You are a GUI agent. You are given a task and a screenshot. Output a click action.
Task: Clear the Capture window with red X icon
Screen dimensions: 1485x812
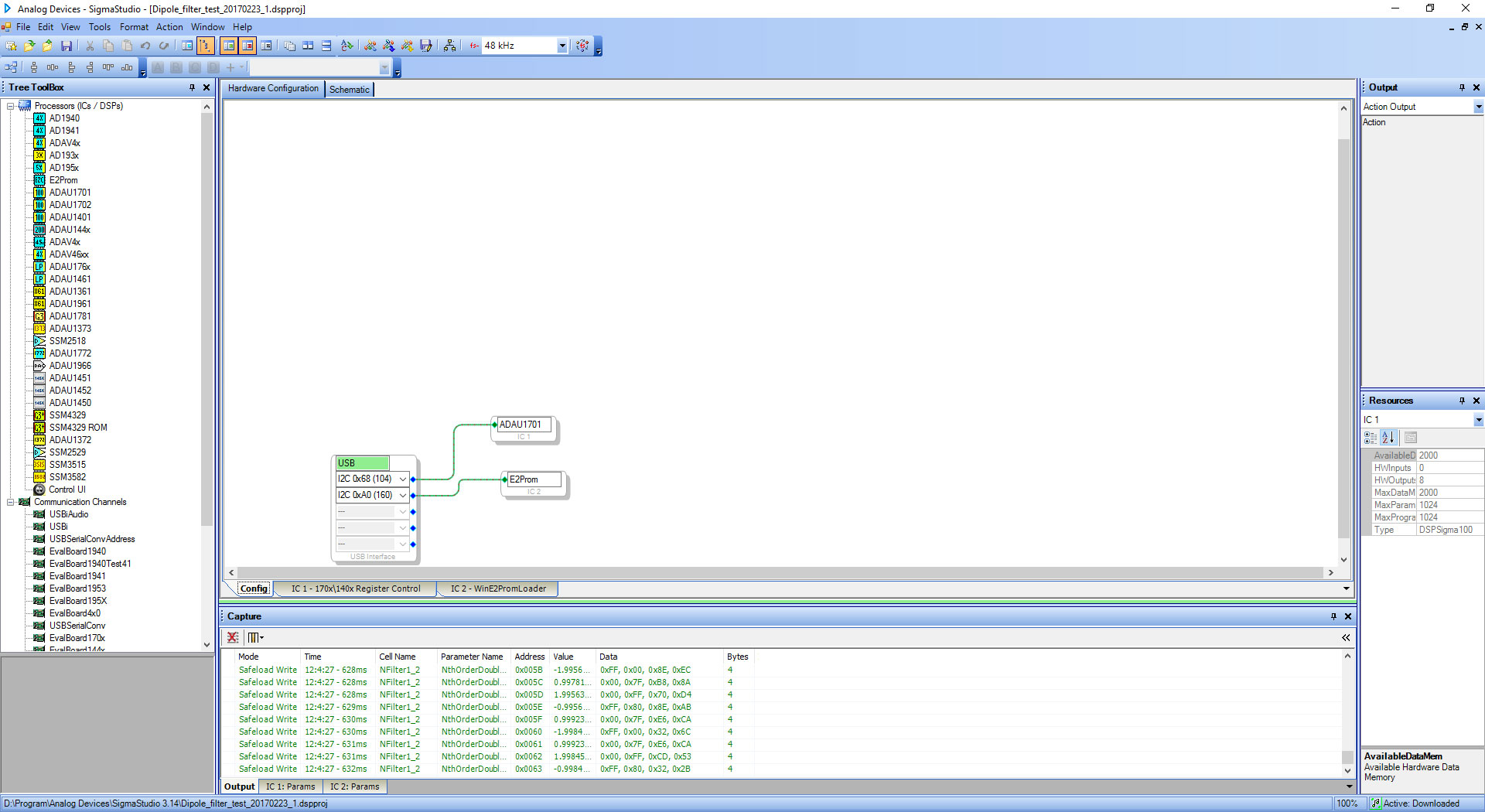click(232, 637)
